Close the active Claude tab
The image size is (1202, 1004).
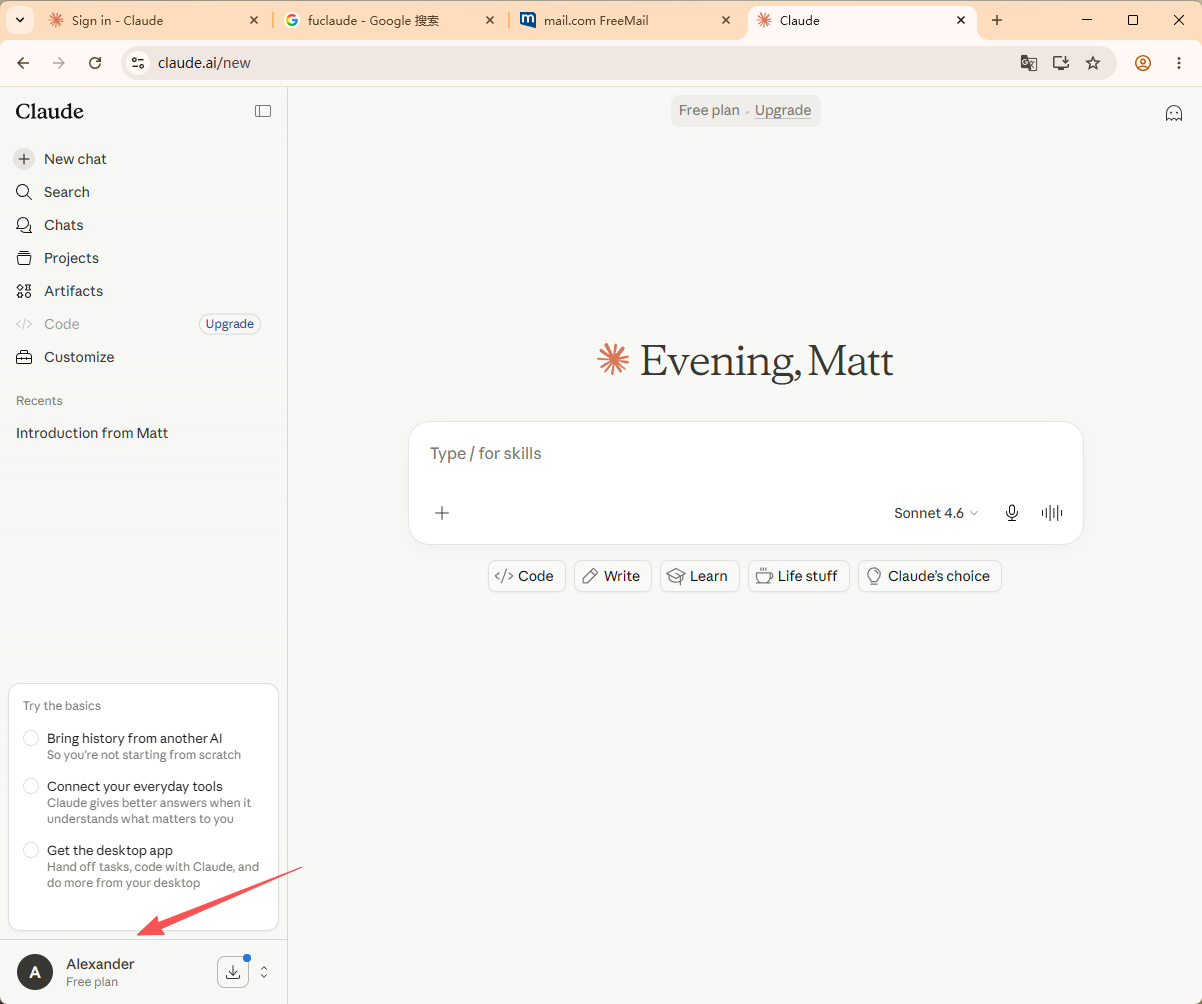pyautogui.click(x=962, y=20)
